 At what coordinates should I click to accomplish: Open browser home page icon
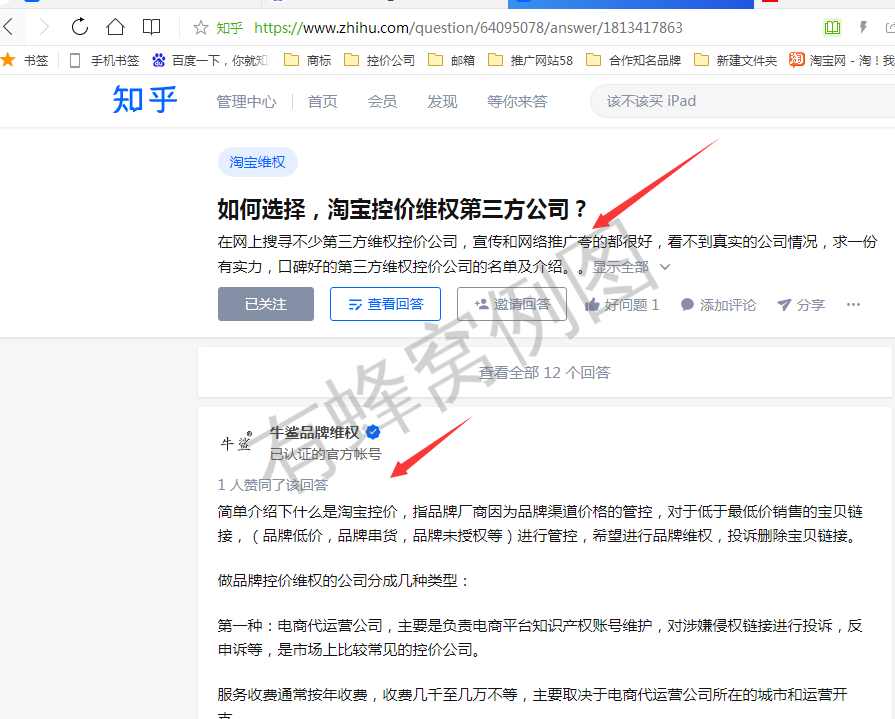[115, 27]
